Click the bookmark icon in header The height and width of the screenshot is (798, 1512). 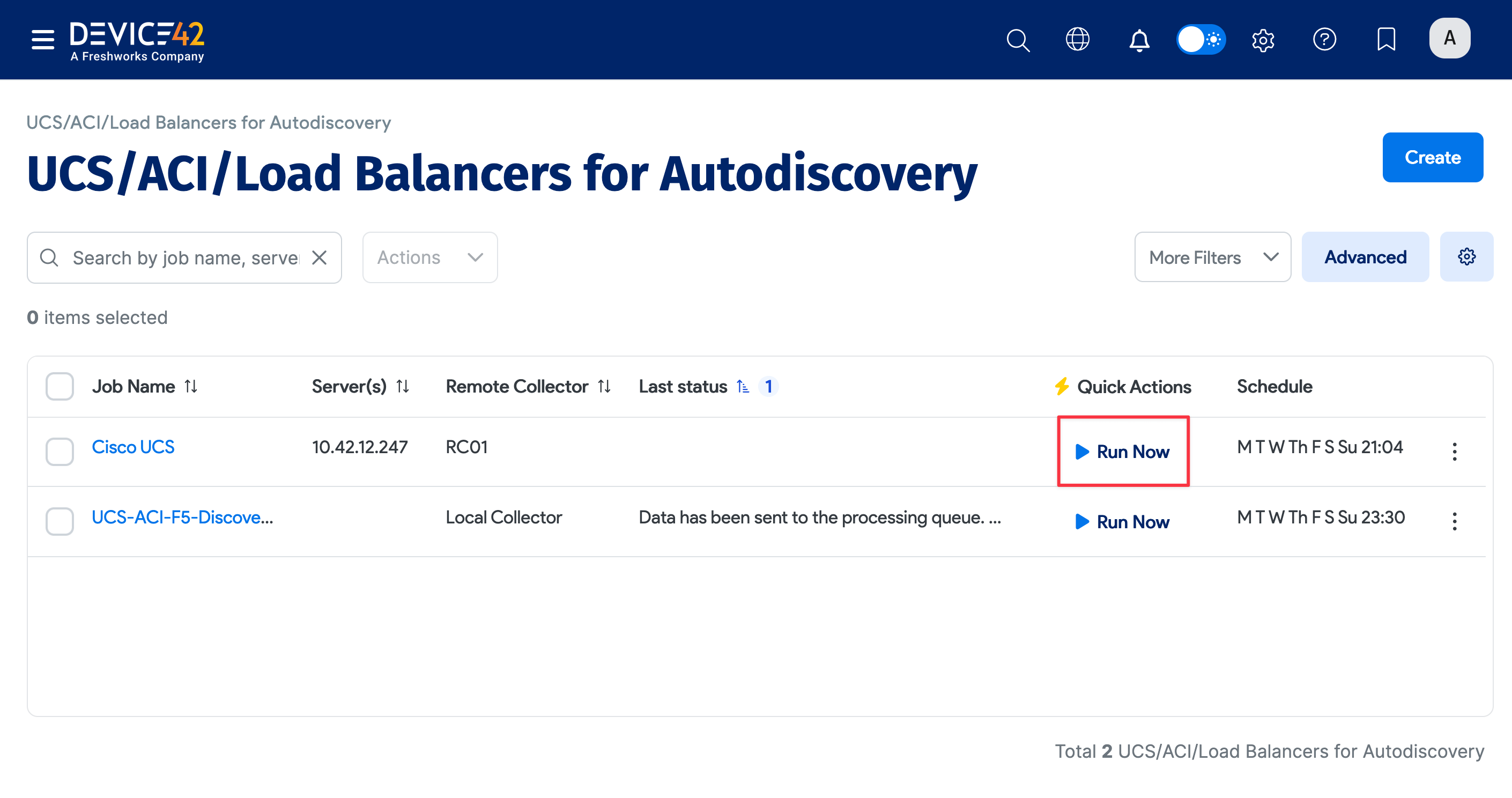point(1387,39)
